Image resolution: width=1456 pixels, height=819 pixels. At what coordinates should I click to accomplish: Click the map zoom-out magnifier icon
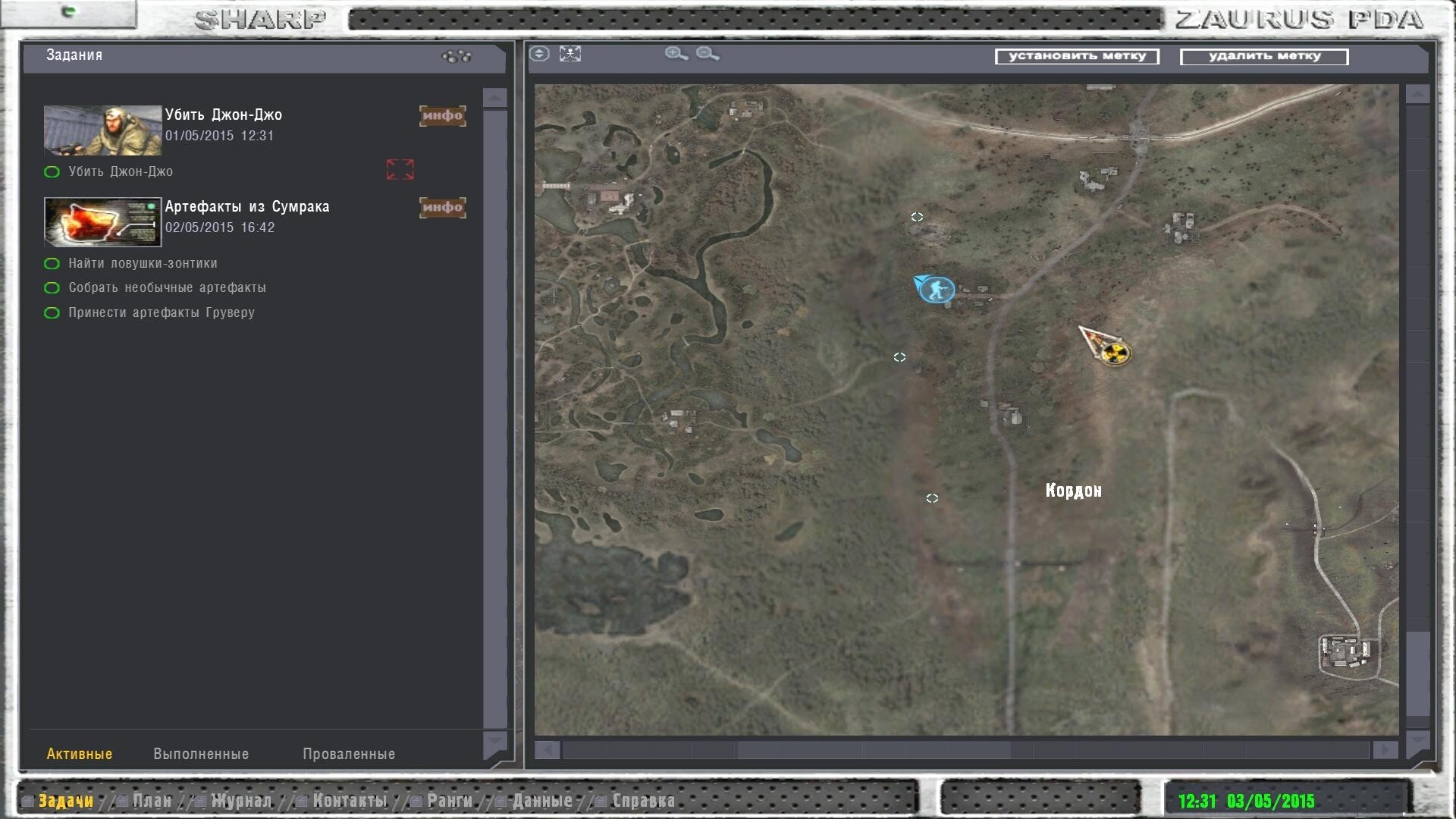[x=707, y=54]
